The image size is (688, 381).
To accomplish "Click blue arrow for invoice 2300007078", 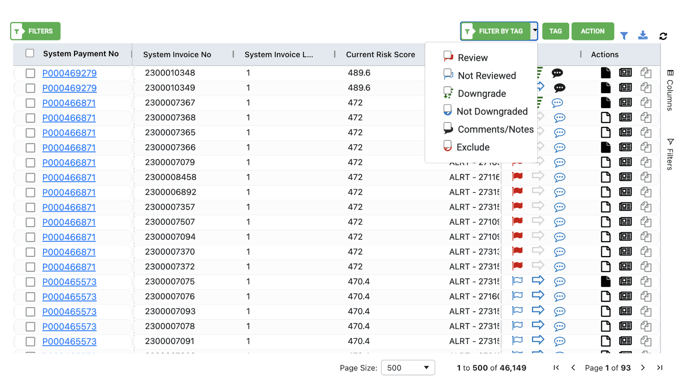I will (x=538, y=325).
